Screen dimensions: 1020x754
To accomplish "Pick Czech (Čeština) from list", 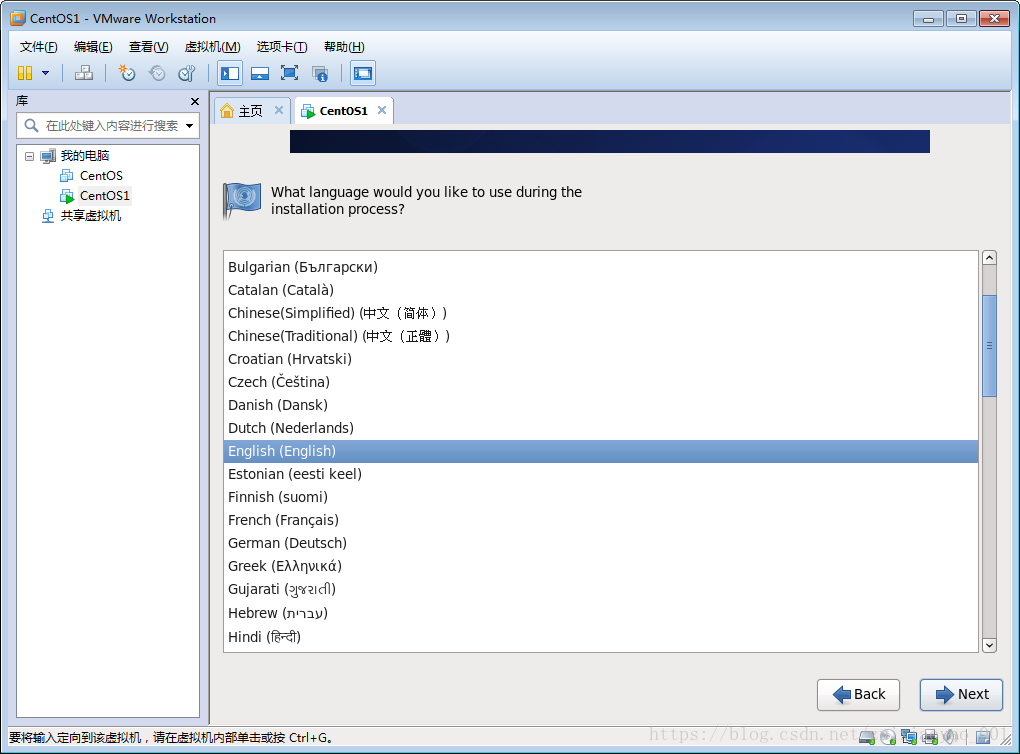I will pos(600,382).
